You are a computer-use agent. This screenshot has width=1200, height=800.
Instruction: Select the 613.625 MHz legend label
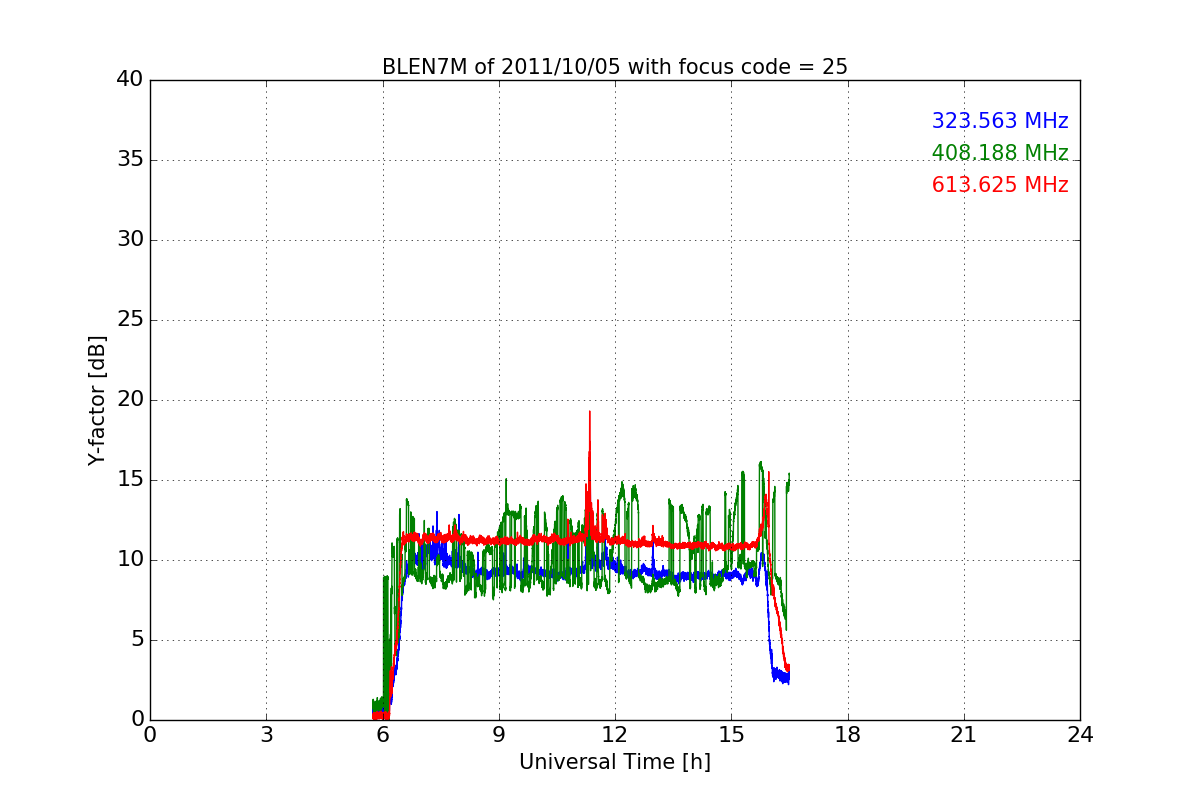tap(1000, 185)
